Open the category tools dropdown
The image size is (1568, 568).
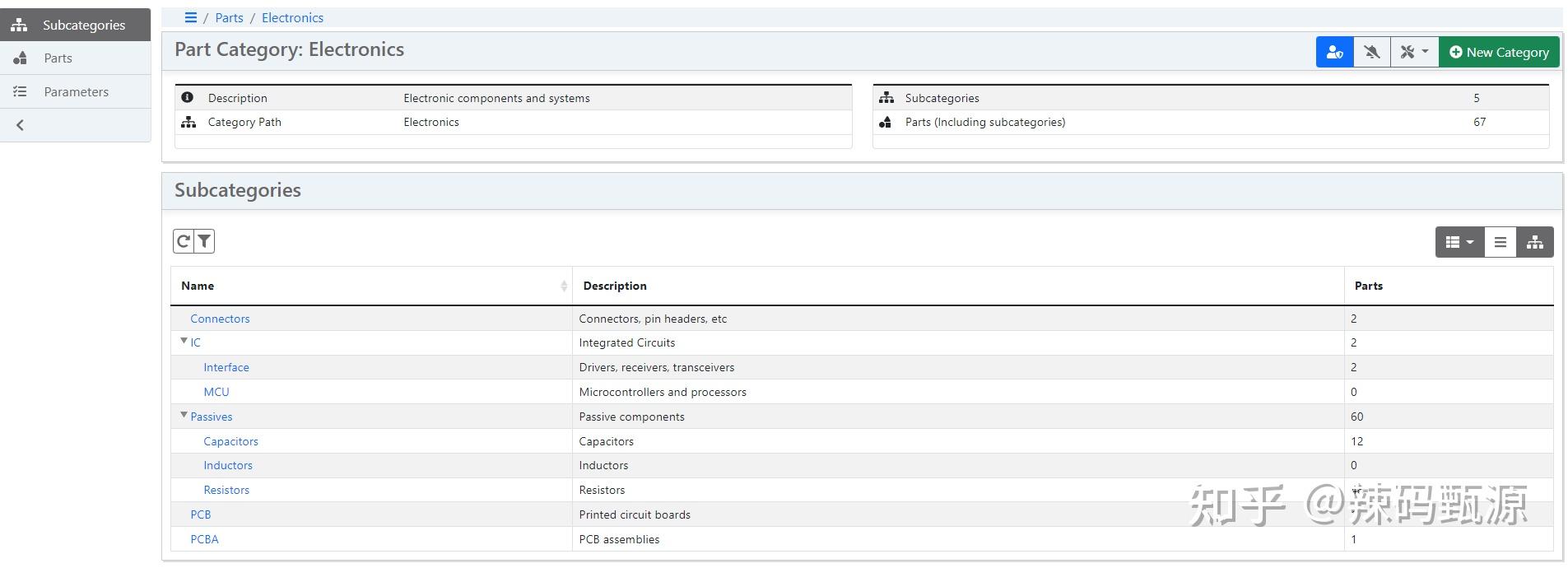tap(1414, 52)
